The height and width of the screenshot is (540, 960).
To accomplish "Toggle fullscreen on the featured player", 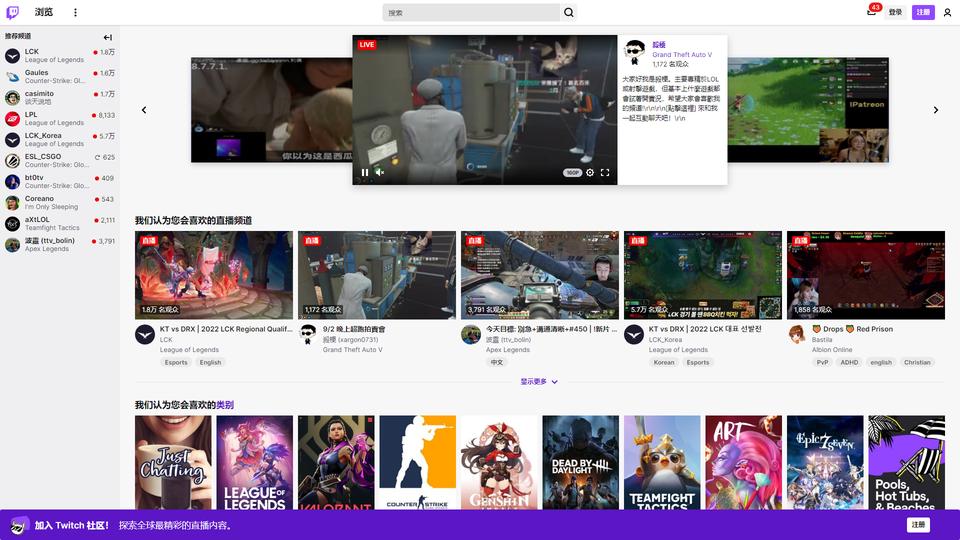I will [x=605, y=173].
